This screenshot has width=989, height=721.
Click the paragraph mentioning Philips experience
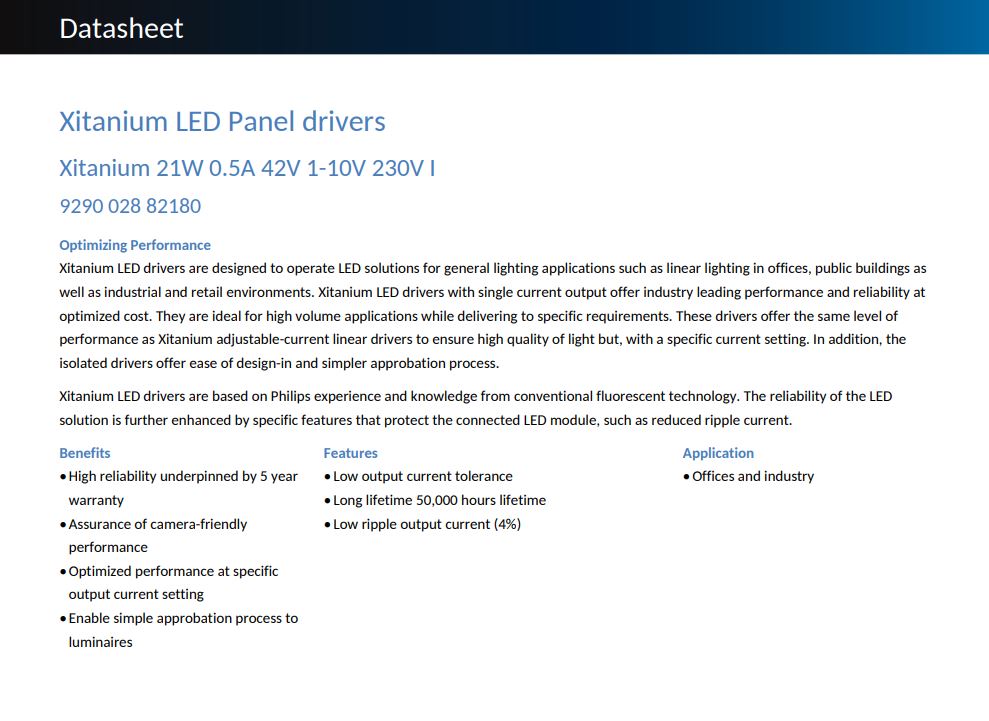476,408
